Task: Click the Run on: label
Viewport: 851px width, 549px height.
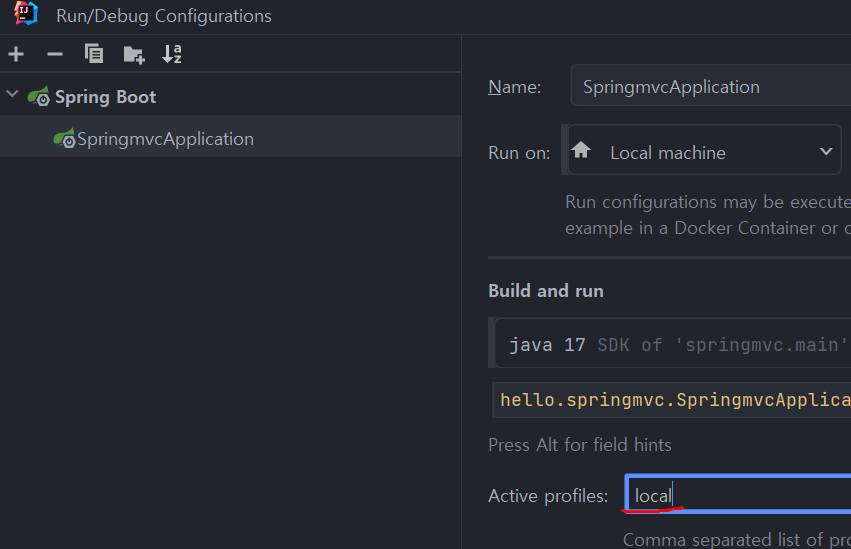Action: 519,153
